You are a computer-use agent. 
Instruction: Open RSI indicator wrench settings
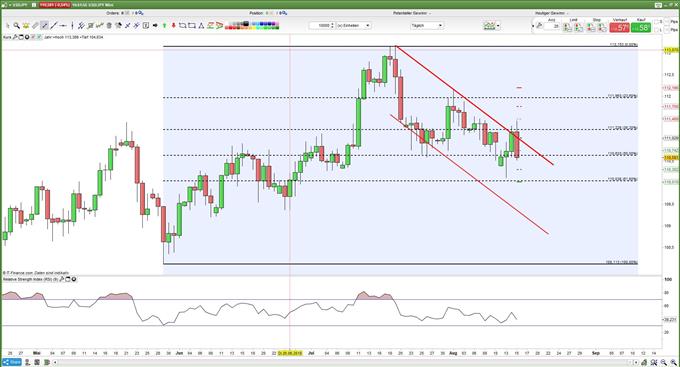coord(62,279)
